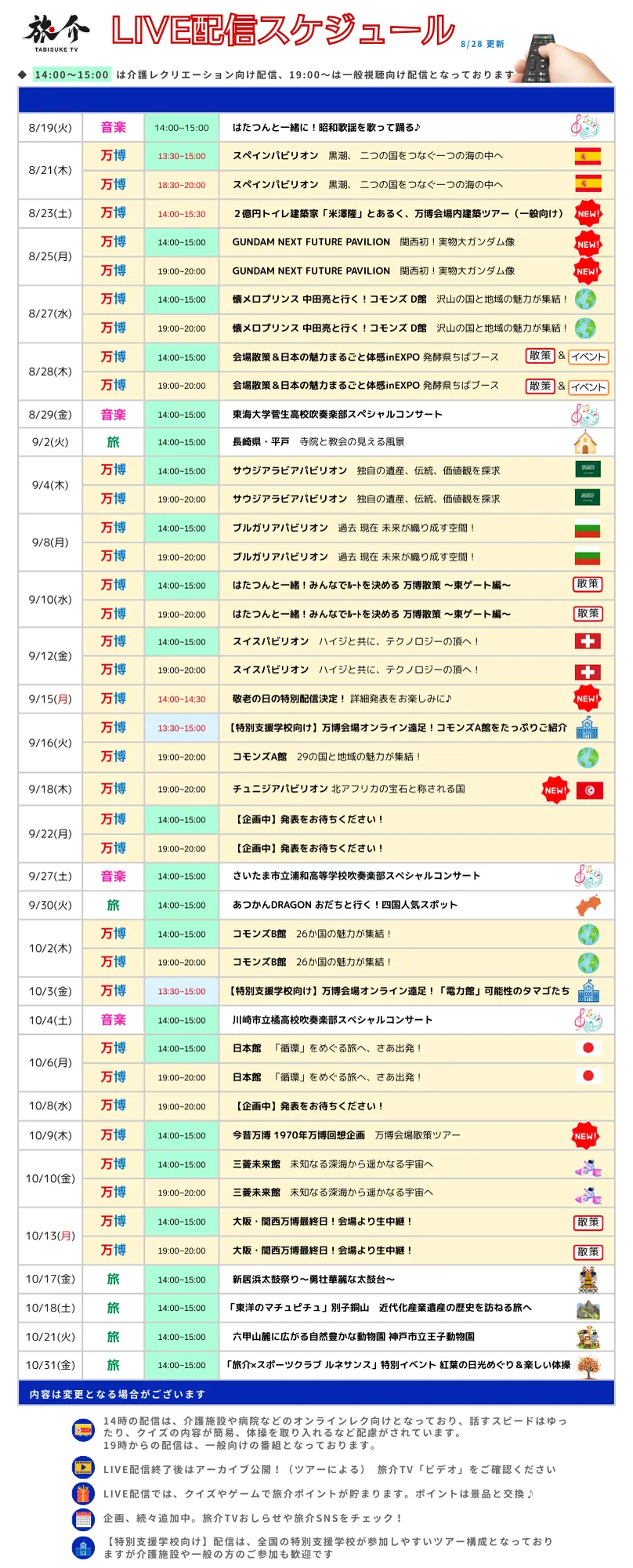Click '川崎市立橘高校吹奏楽部スペシャルコンサート' title
This screenshot has height=1568, width=633.
[332, 1020]
